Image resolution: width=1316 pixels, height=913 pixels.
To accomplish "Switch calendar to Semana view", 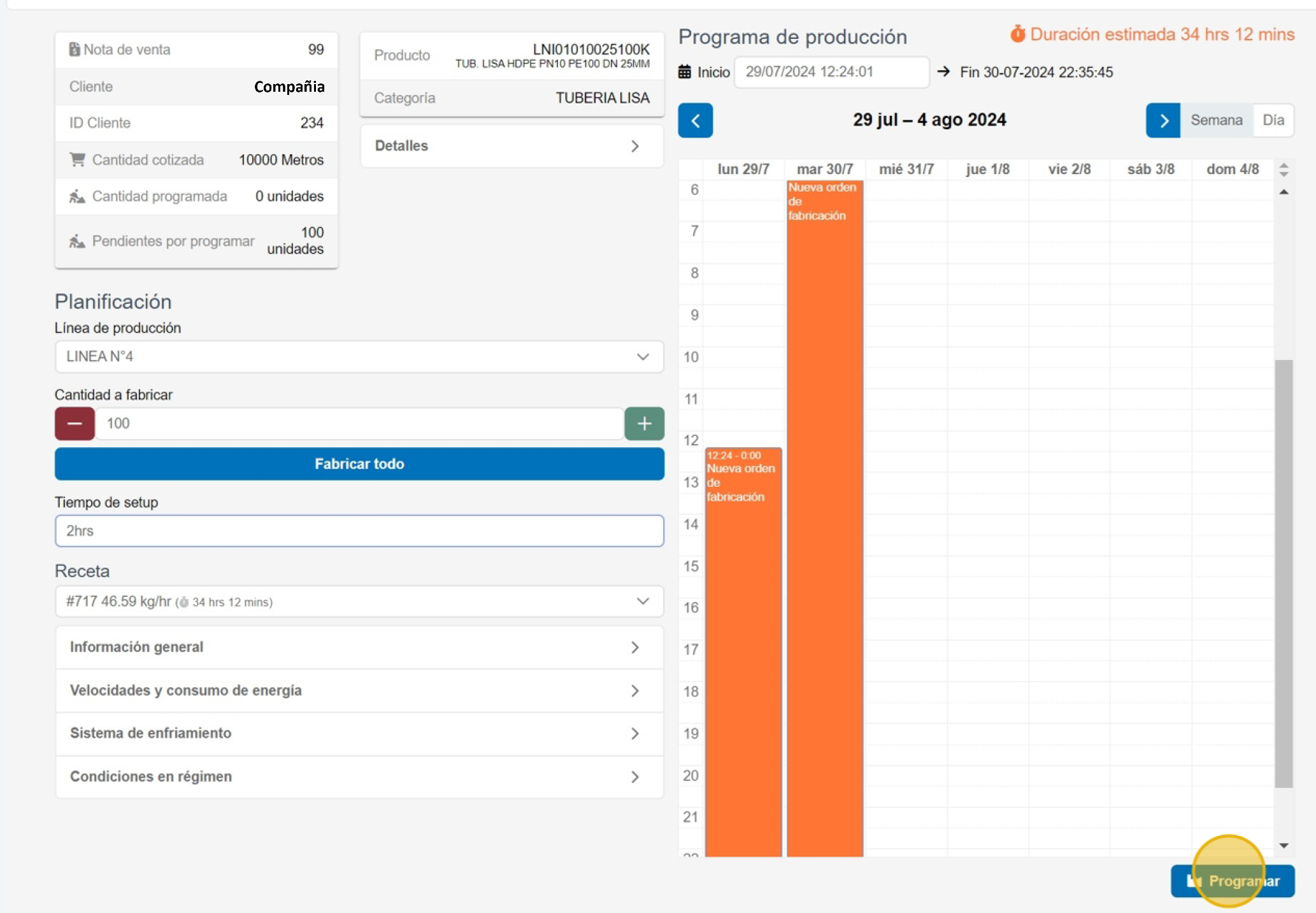I will coord(1216,120).
